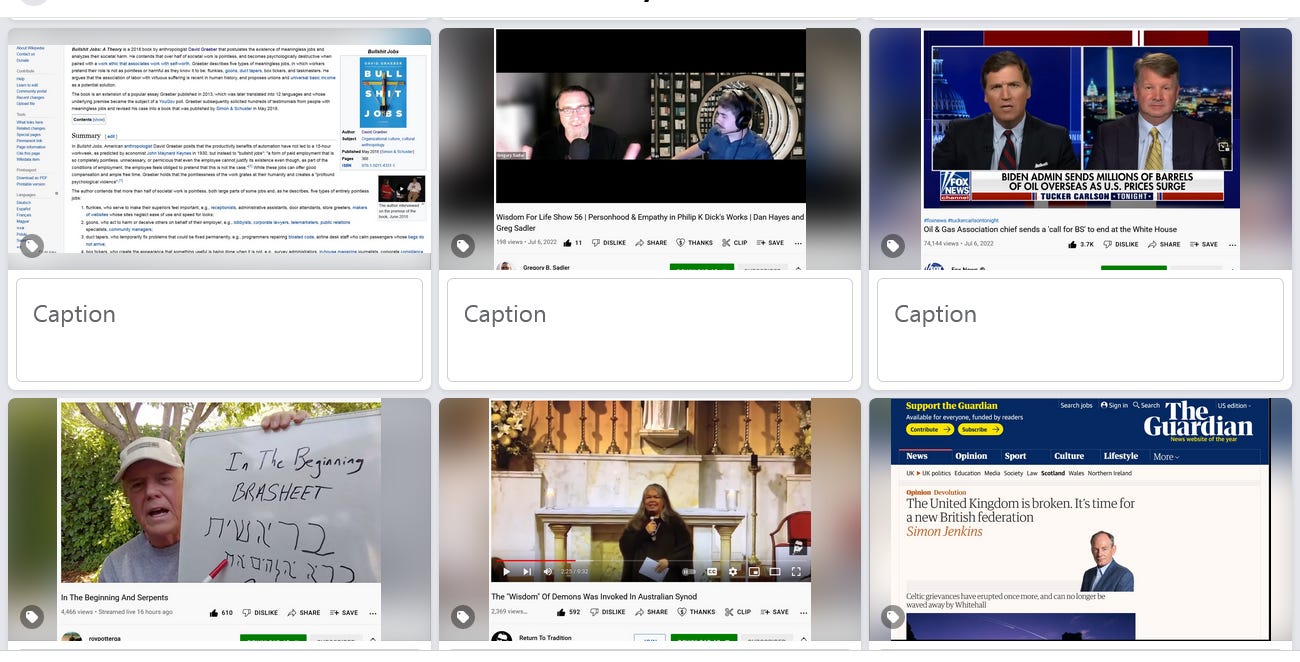The width and height of the screenshot is (1300, 662).
Task: Select the In The Beginning Brasheet whiteboard thumbnail
Action: (220, 519)
